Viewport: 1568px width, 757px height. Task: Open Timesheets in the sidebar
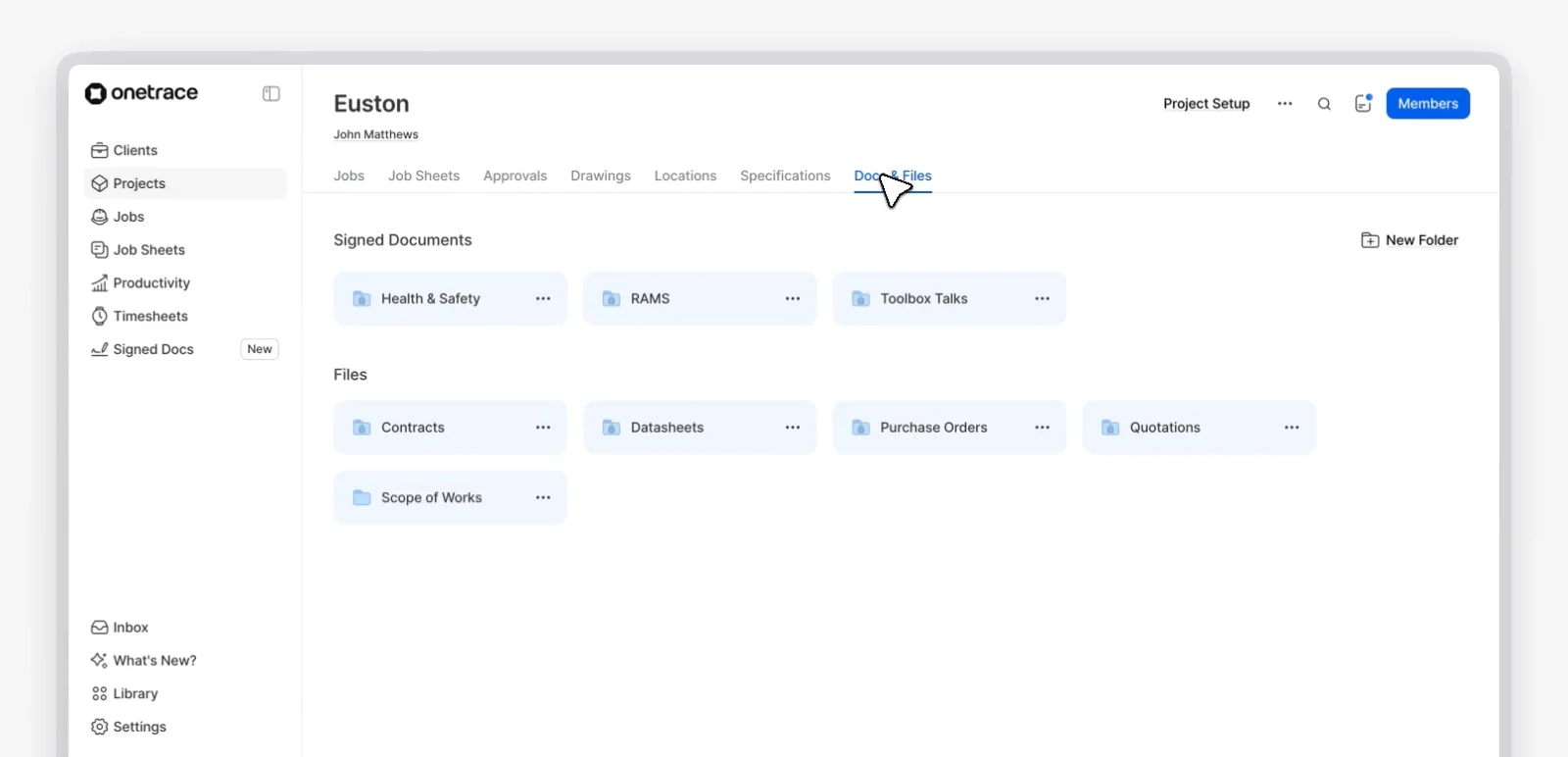pyautogui.click(x=185, y=316)
